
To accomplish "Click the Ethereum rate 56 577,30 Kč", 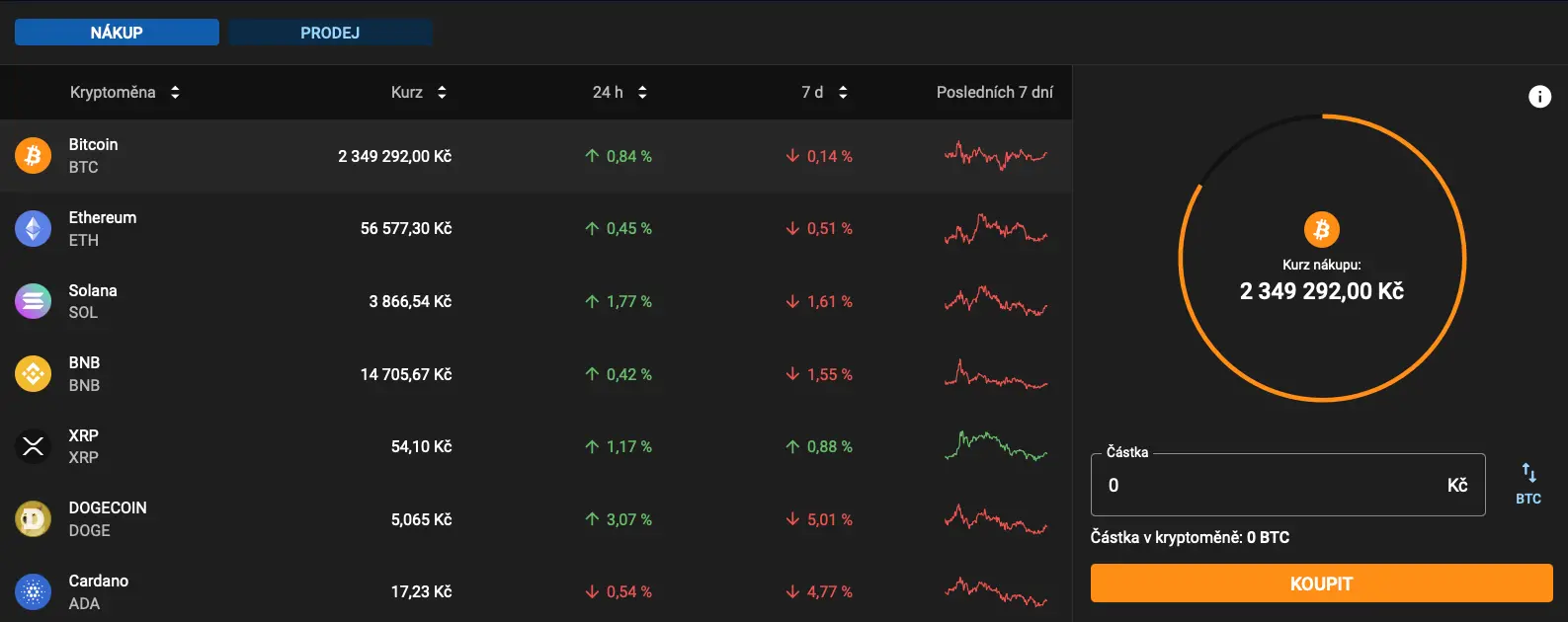I will click(x=406, y=229).
